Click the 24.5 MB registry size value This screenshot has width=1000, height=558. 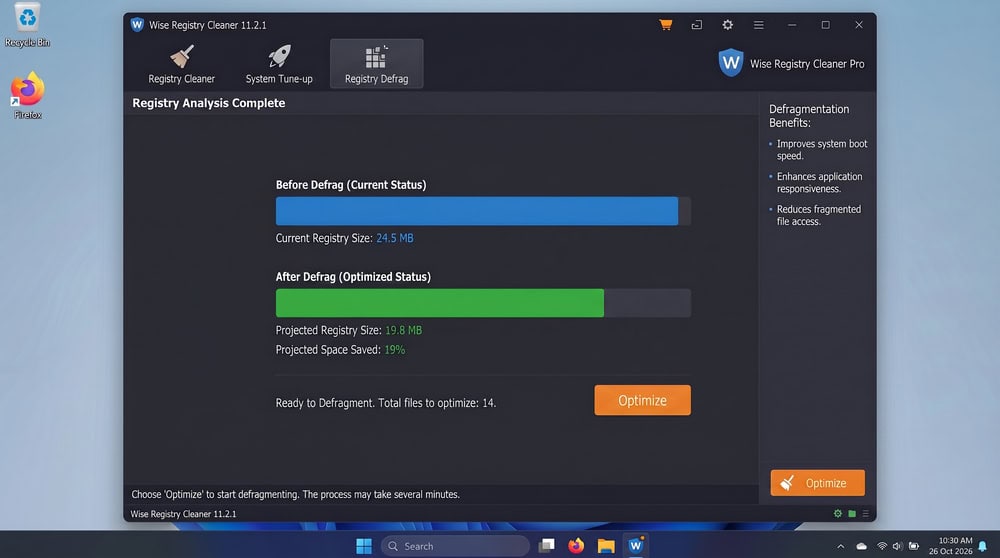click(395, 238)
